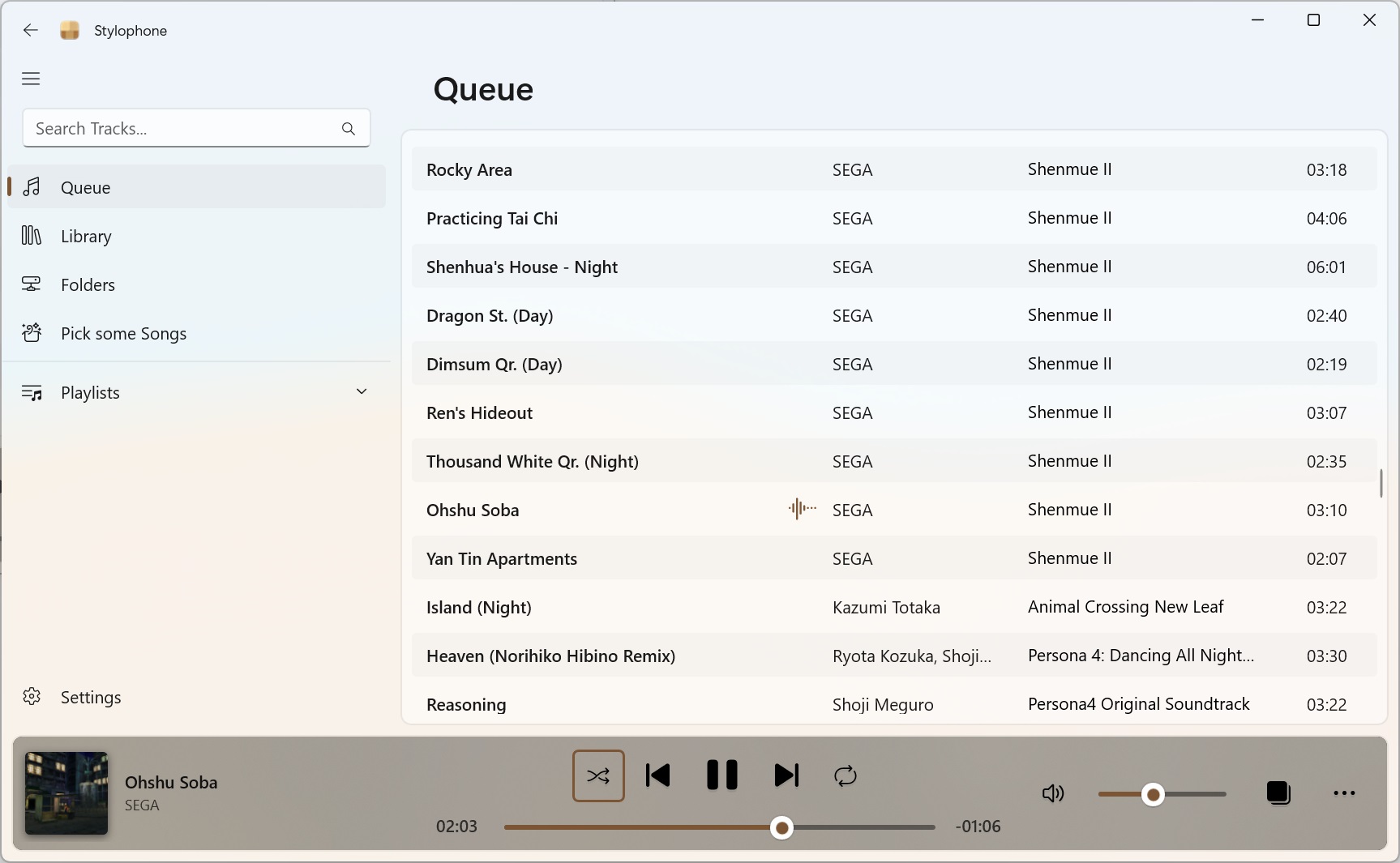
Task: Select the Rocky Area track
Action: click(894, 169)
